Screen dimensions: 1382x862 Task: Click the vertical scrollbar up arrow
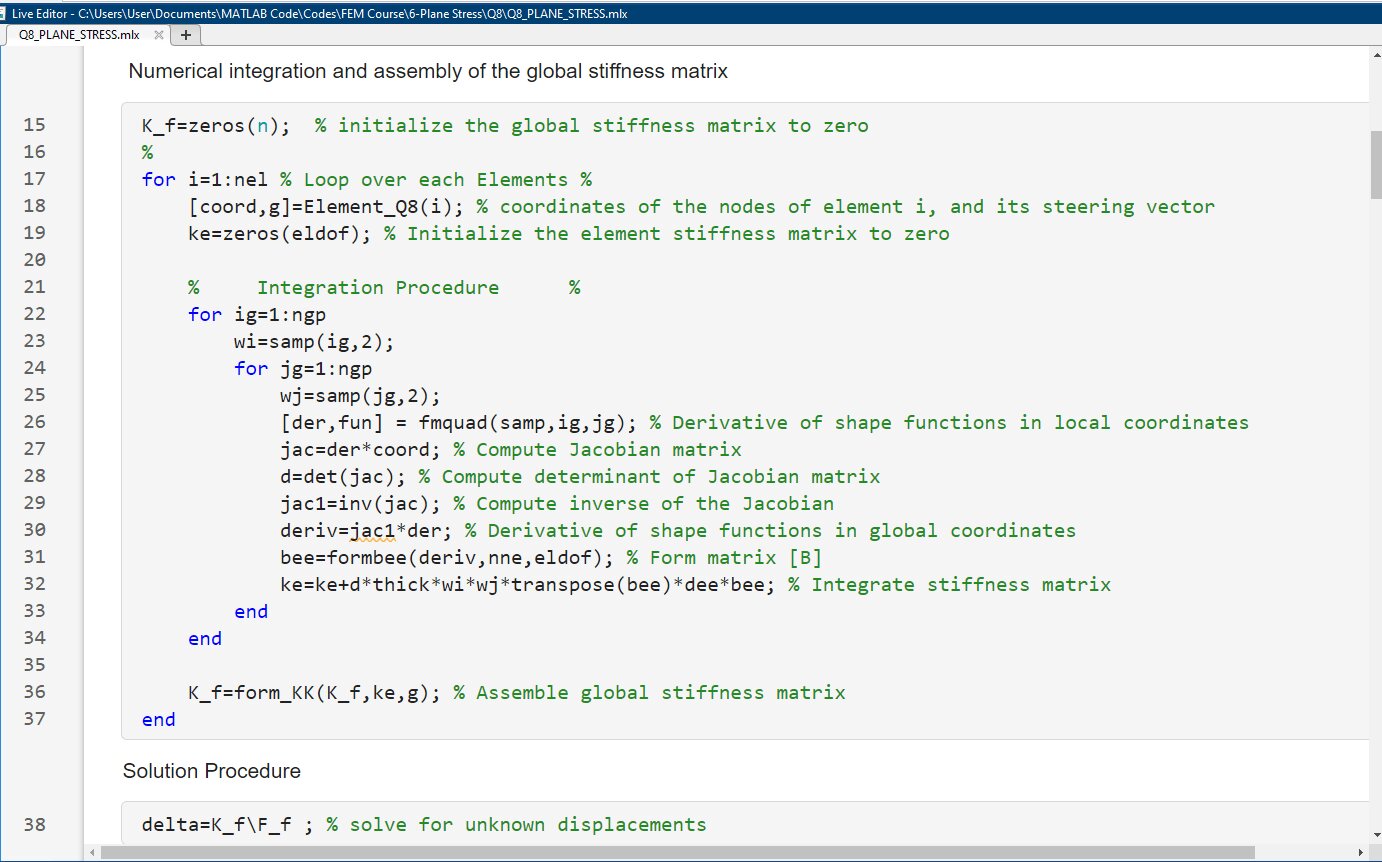(1374, 56)
